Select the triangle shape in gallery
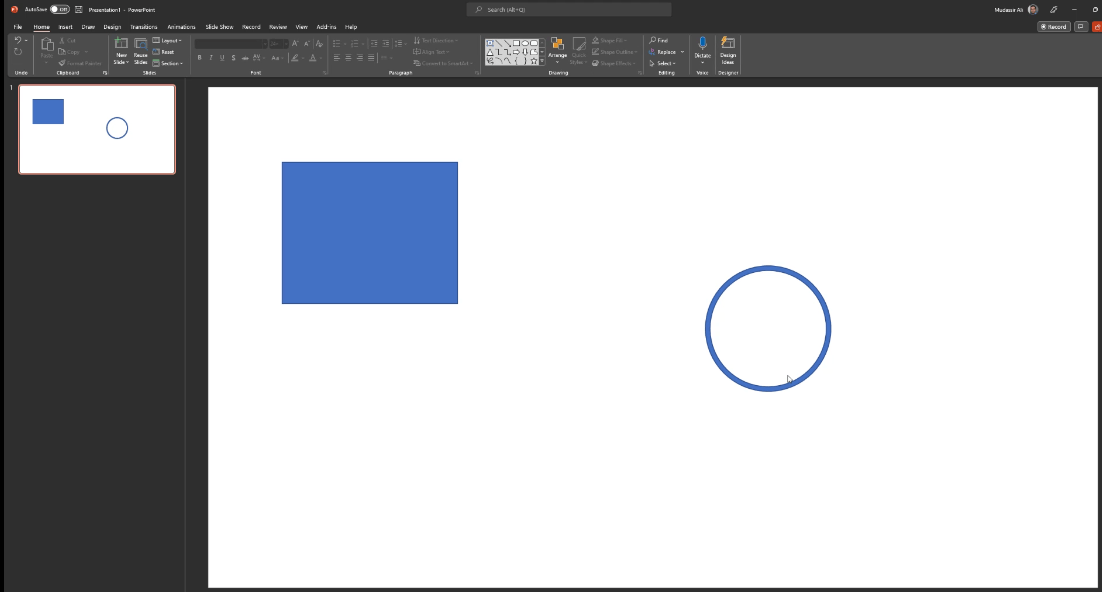Screen dimensions: 1102x592 (x=490, y=52)
